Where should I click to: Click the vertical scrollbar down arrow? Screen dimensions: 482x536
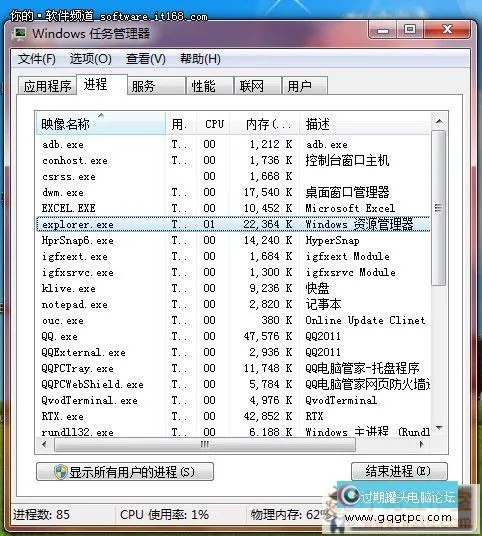pos(439,428)
